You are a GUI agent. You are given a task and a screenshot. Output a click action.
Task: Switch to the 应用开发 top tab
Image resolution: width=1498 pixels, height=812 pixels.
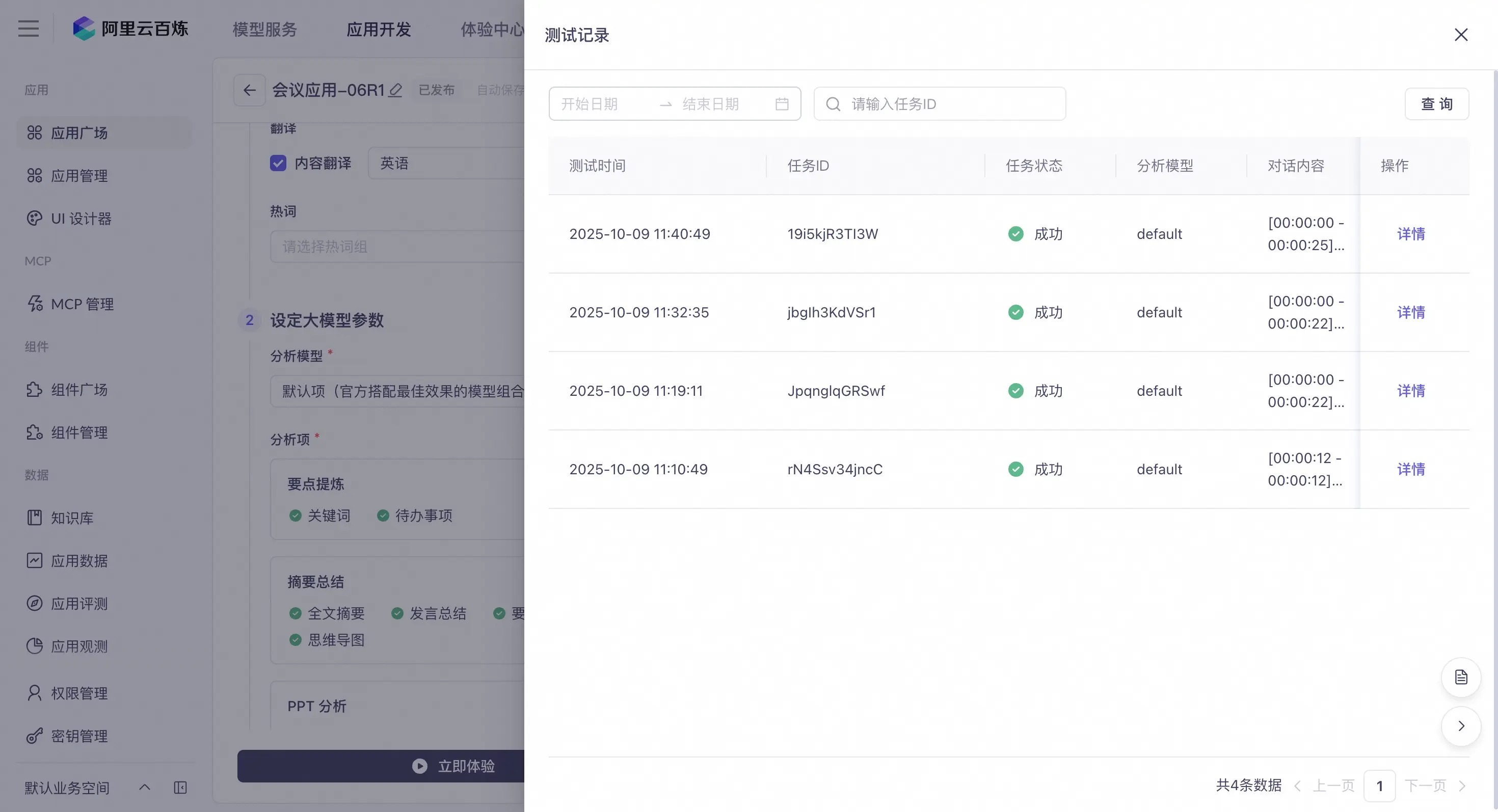(379, 29)
